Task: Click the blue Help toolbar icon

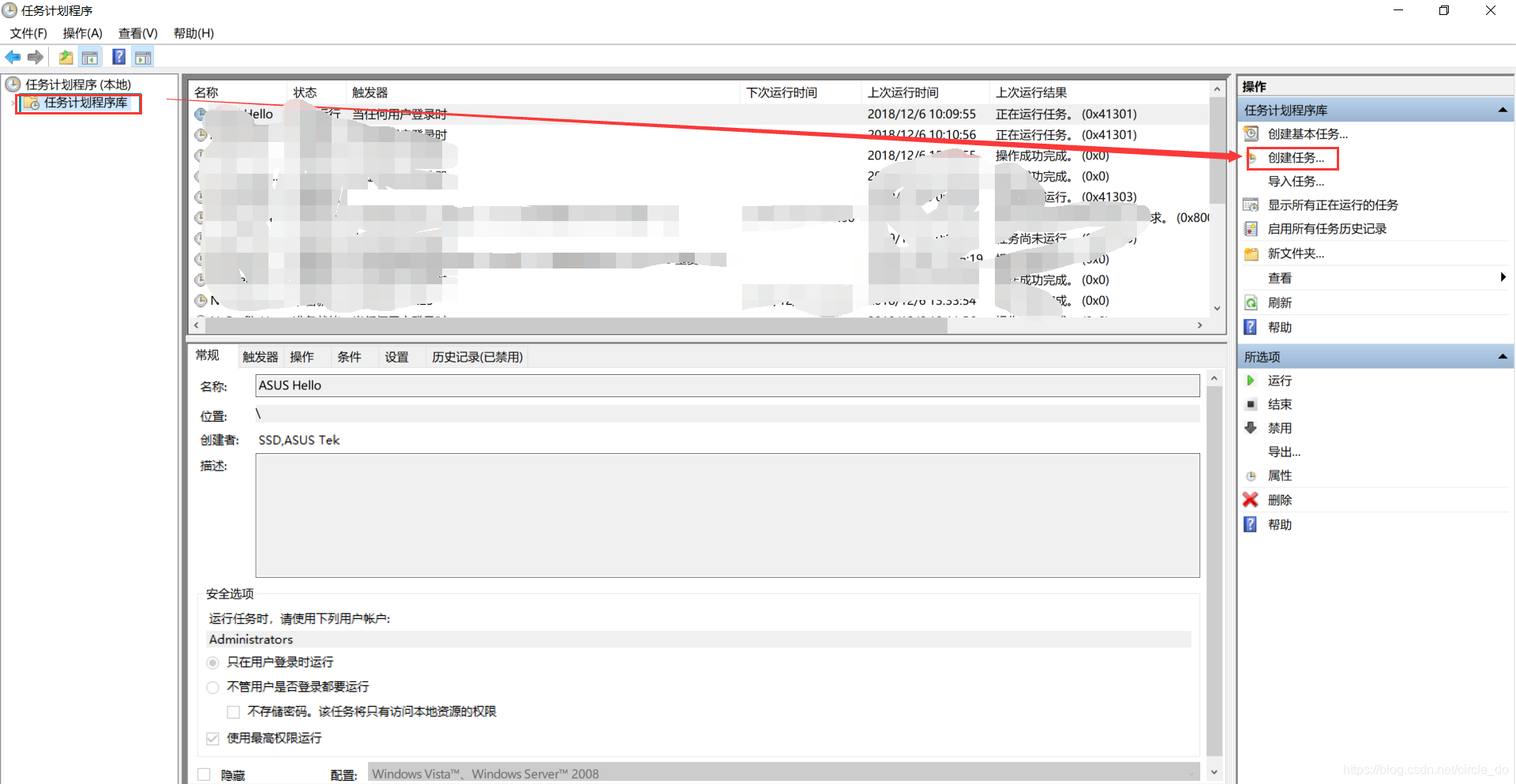Action: pos(118,57)
